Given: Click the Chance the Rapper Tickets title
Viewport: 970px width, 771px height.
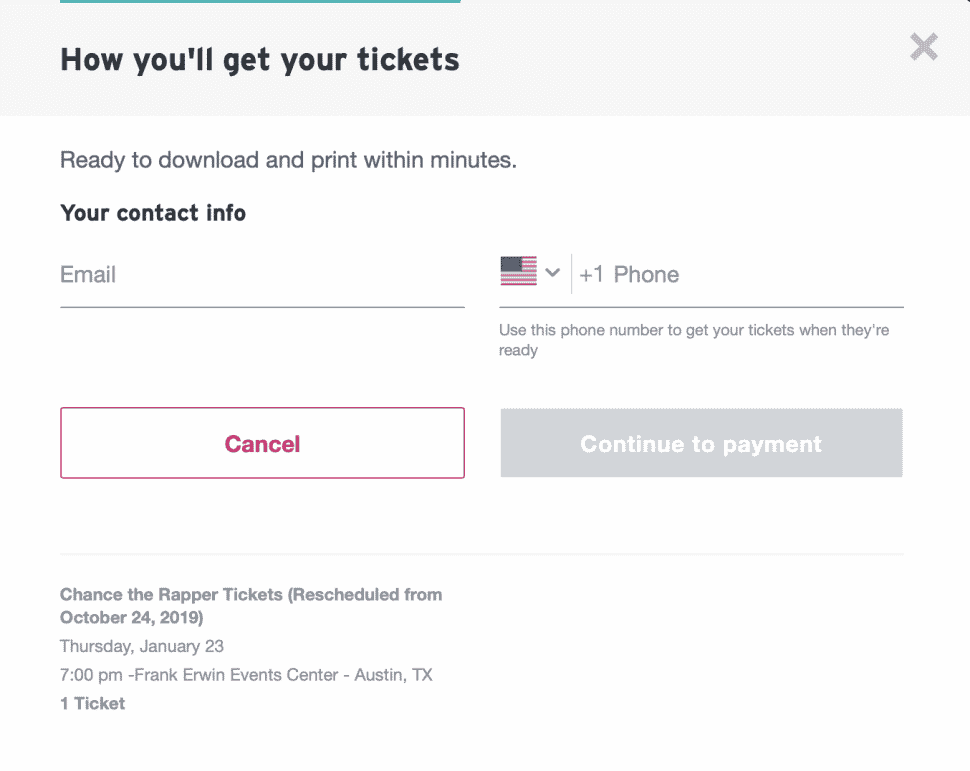Looking at the screenshot, I should [251, 606].
